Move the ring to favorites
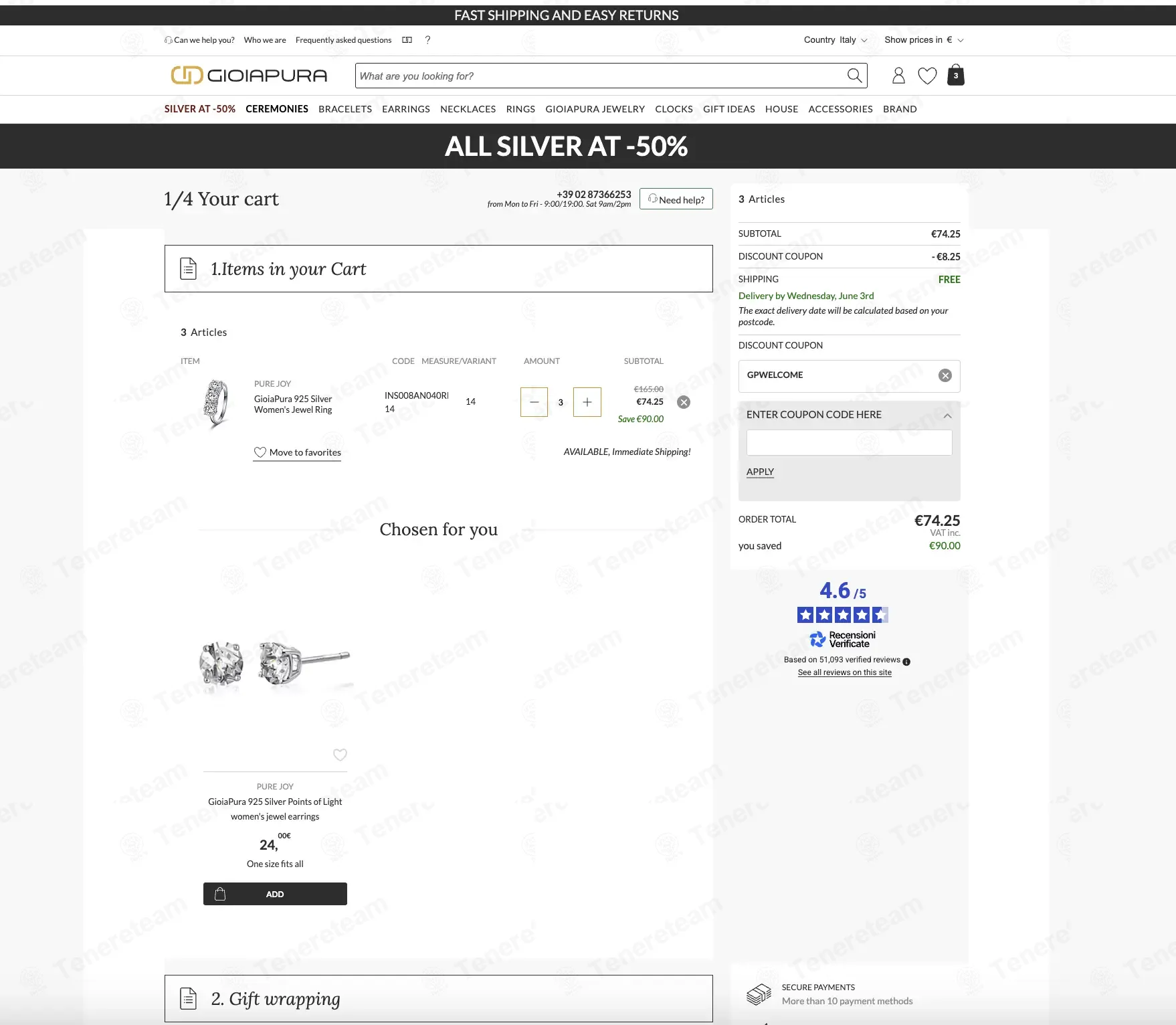 (x=297, y=453)
